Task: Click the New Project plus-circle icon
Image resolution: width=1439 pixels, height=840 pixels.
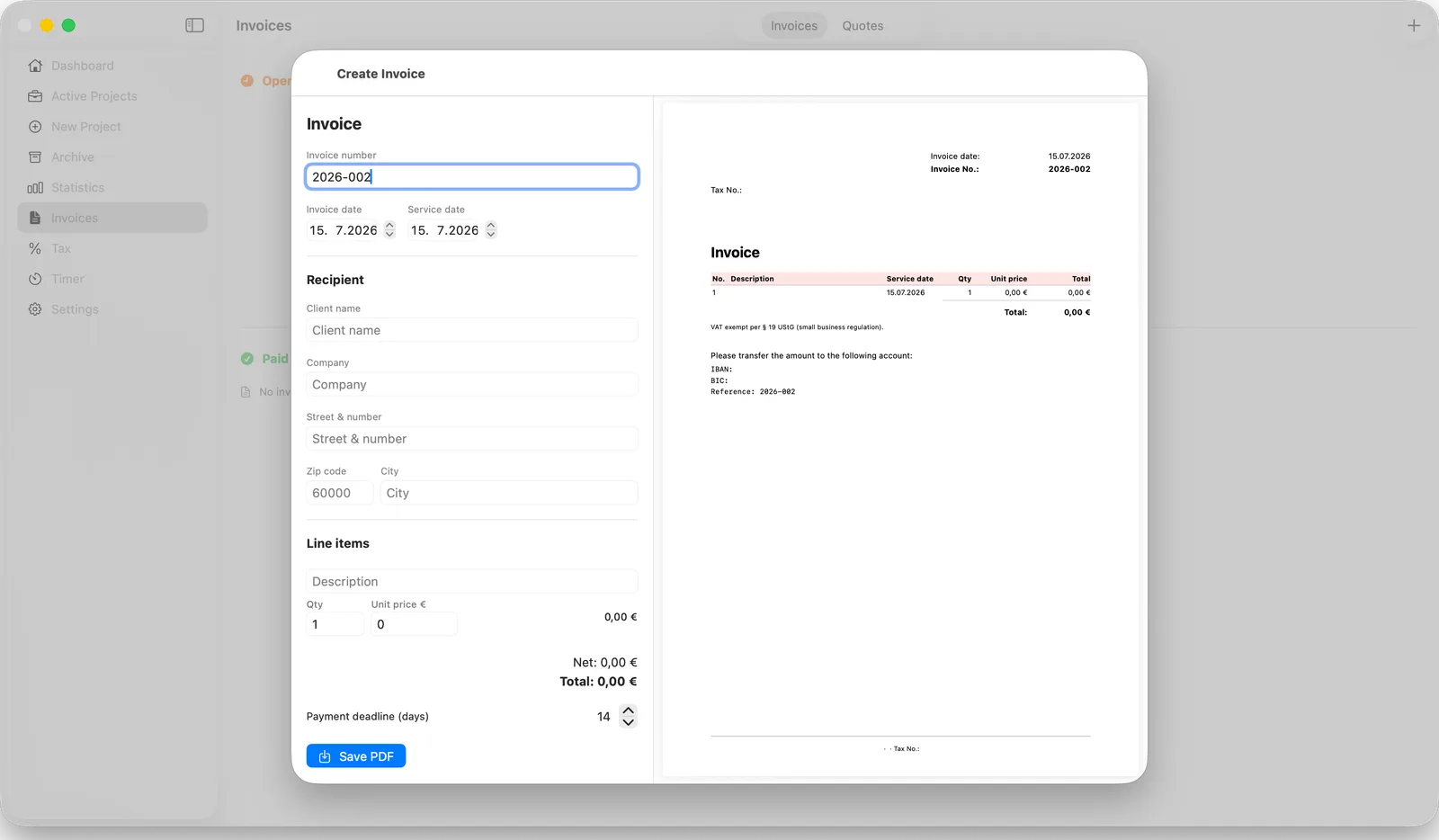Action: click(x=35, y=127)
